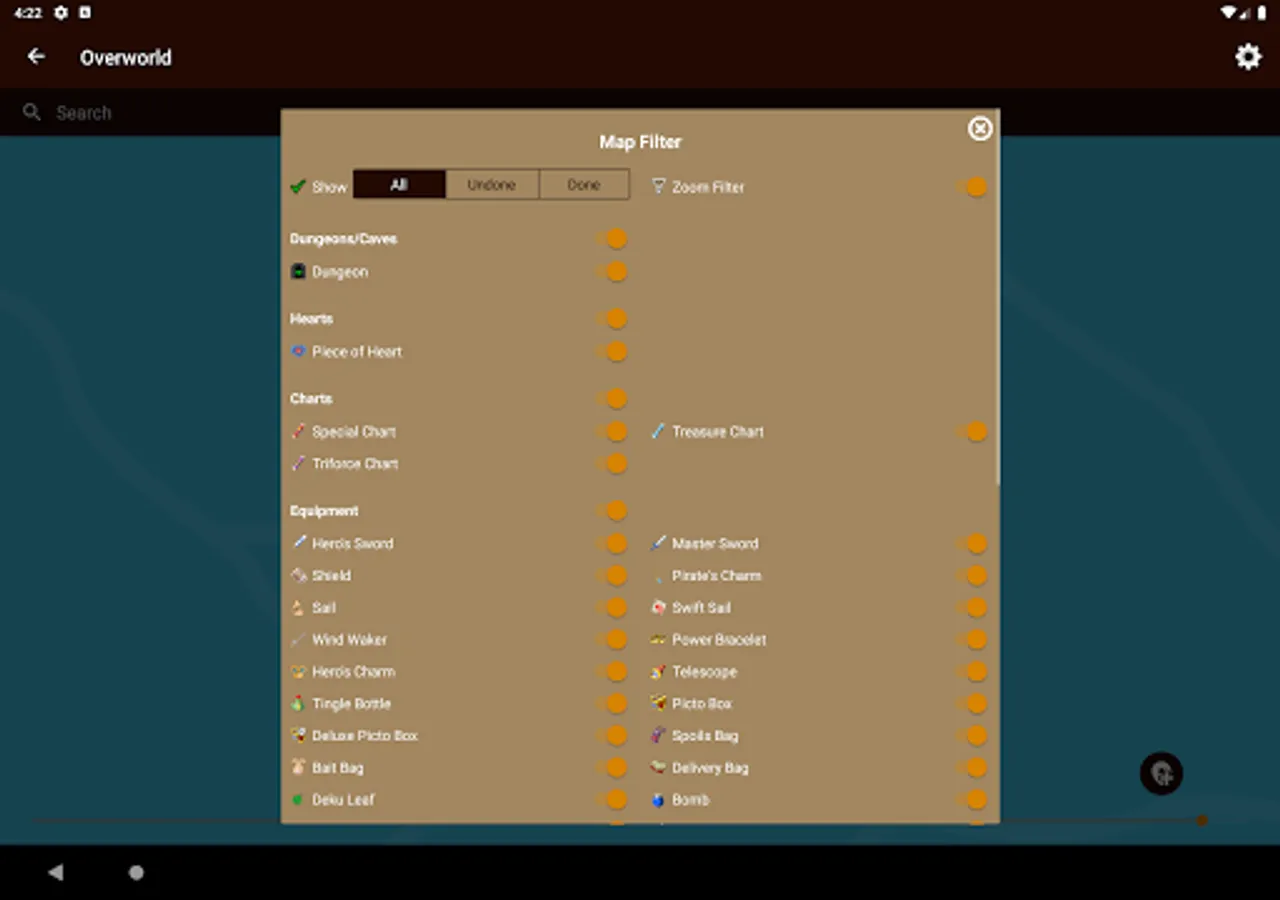Viewport: 1280px width, 900px height.
Task: Toggle the Shield switch
Action: (612, 575)
